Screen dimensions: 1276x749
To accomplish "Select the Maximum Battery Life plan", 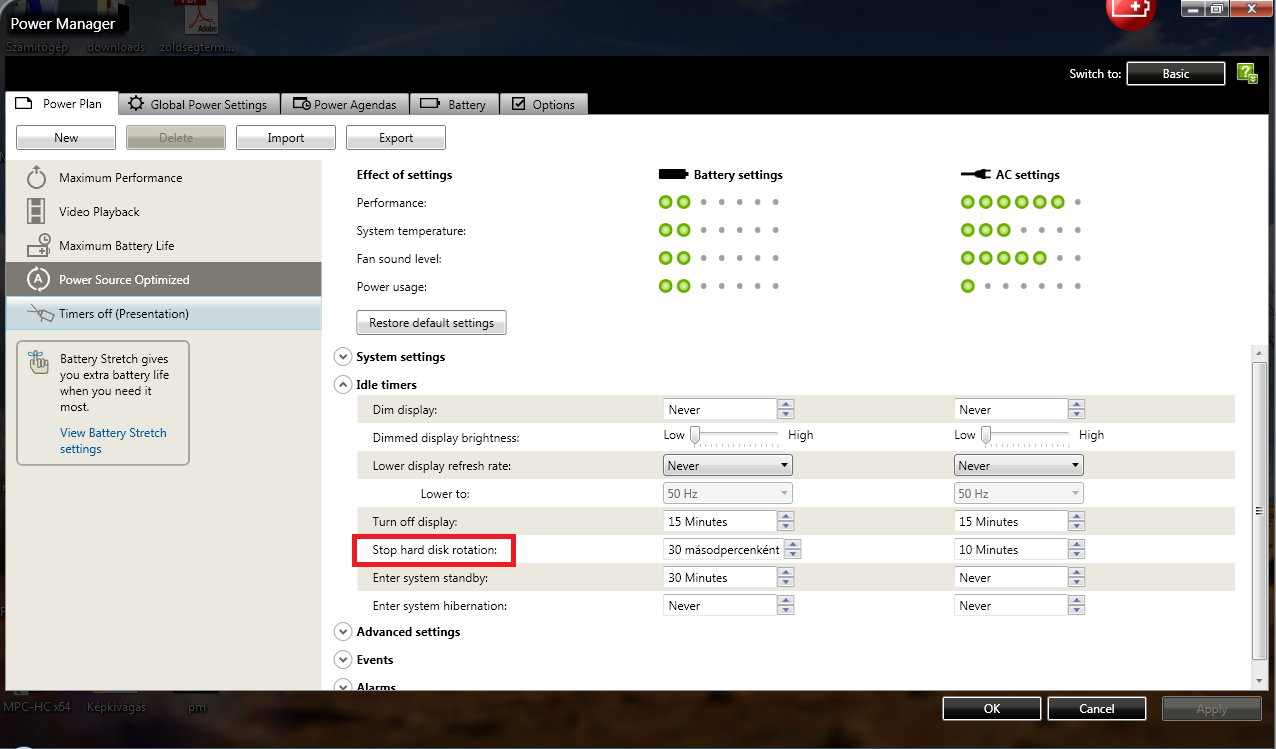I will 163,246.
